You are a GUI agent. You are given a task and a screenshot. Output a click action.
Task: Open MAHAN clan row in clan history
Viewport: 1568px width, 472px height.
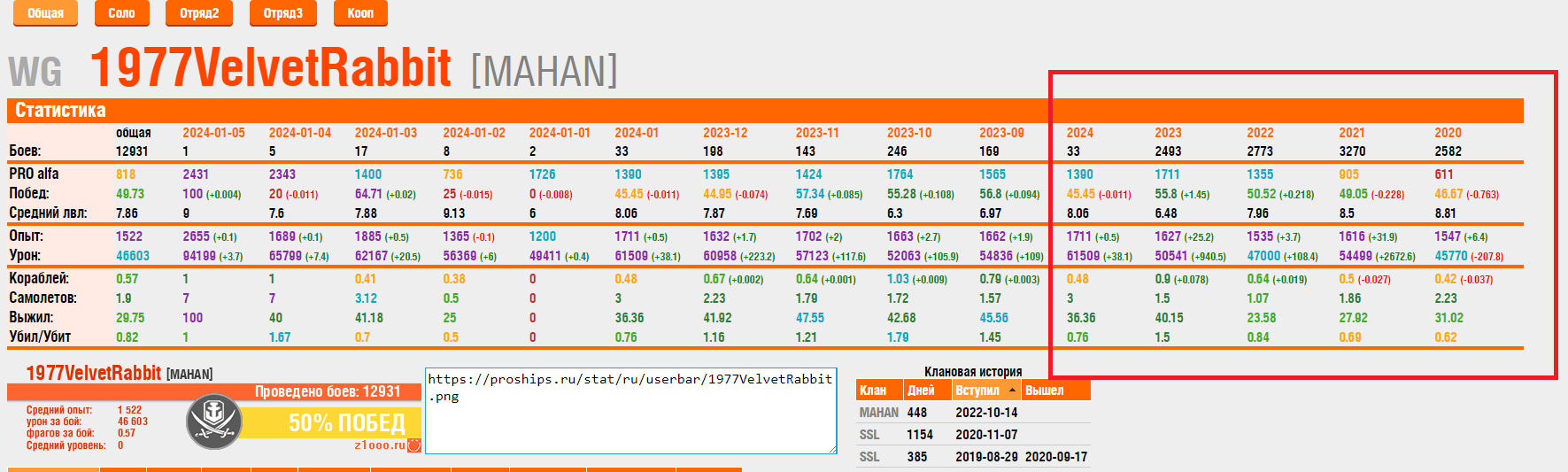[878, 413]
